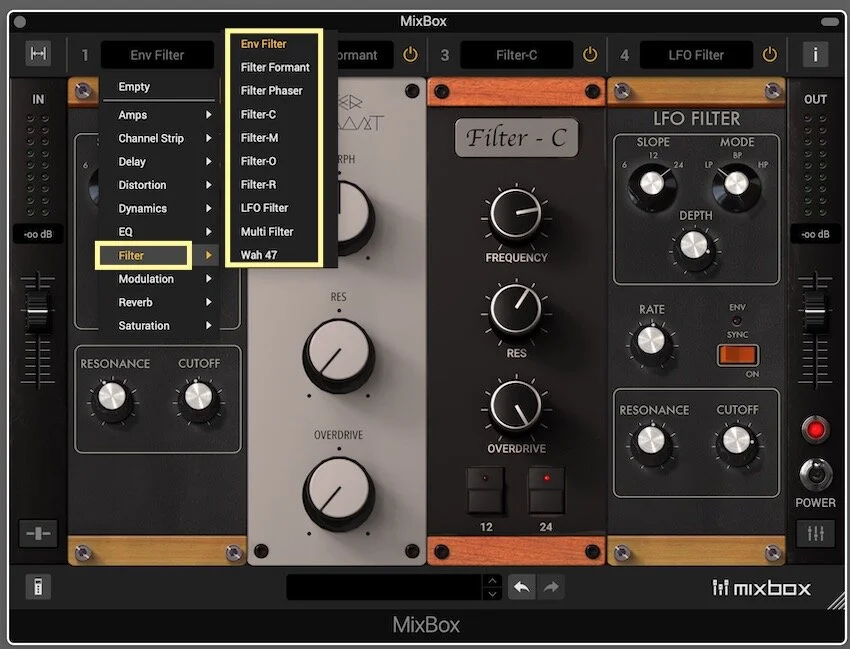Click the Formant RES knob
The image size is (850, 649).
point(338,355)
